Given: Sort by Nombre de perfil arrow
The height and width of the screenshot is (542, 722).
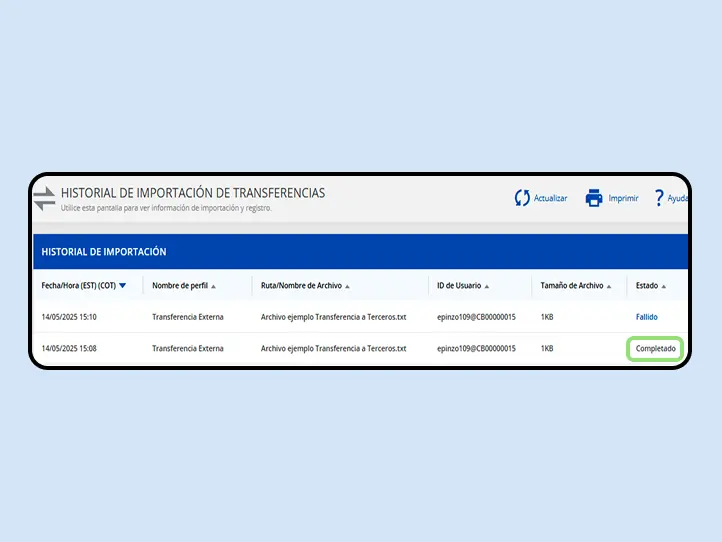Looking at the screenshot, I should pos(213,286).
